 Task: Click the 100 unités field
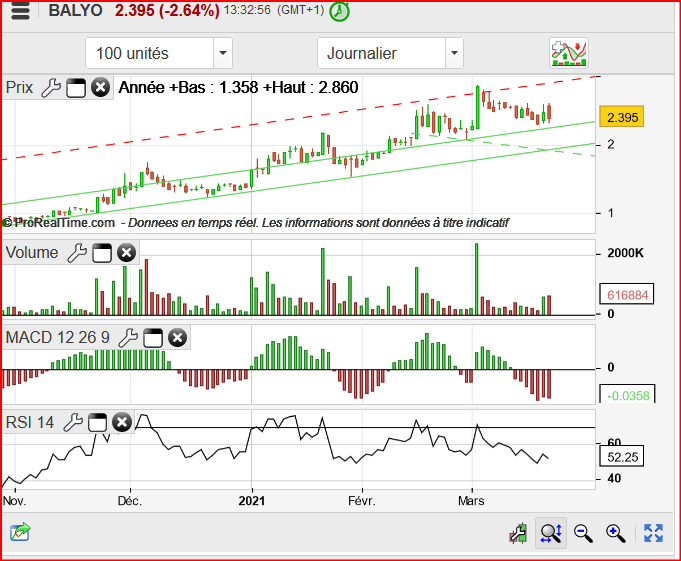point(150,53)
